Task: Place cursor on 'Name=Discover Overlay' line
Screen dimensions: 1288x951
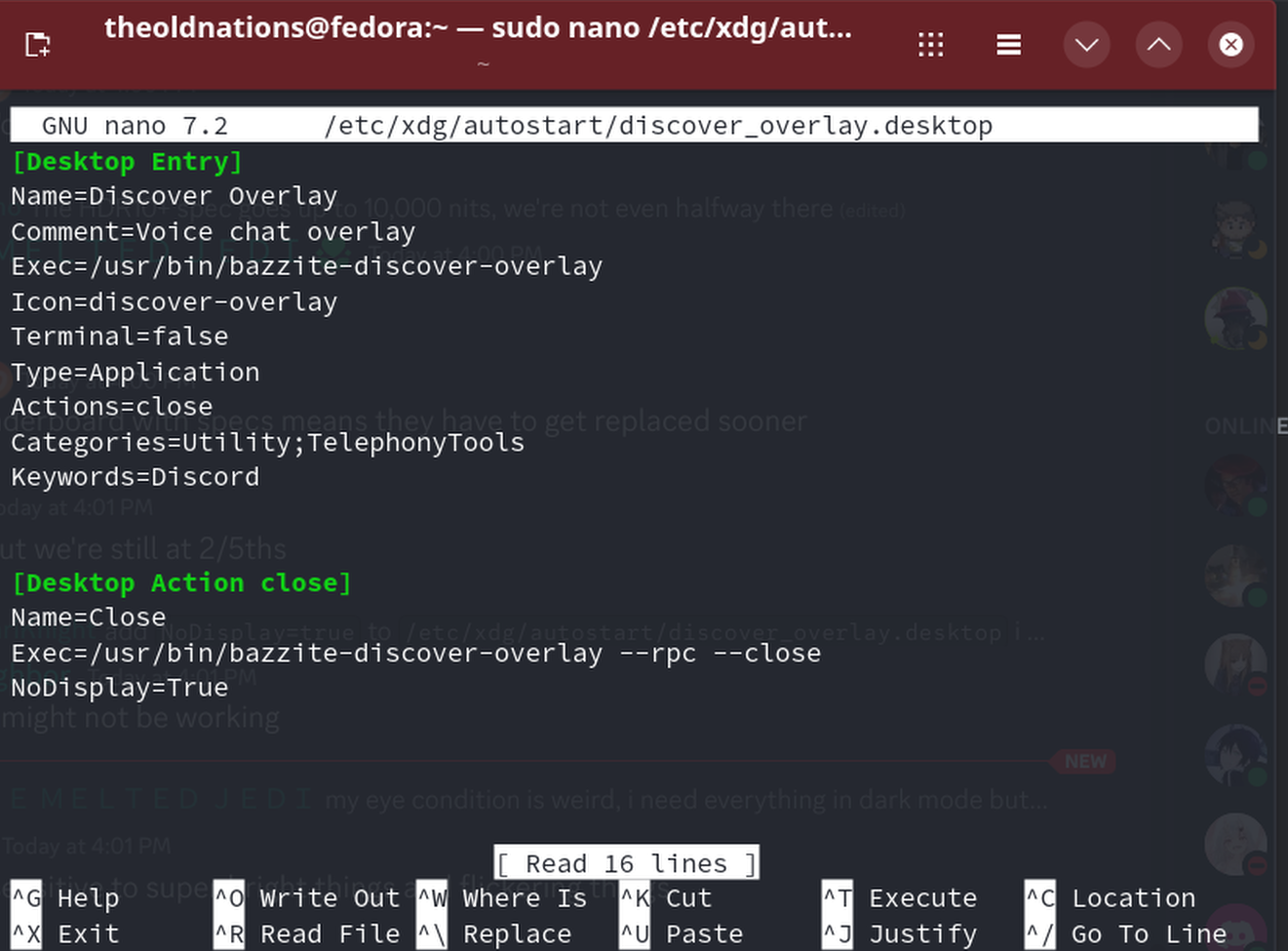Action: 175,196
